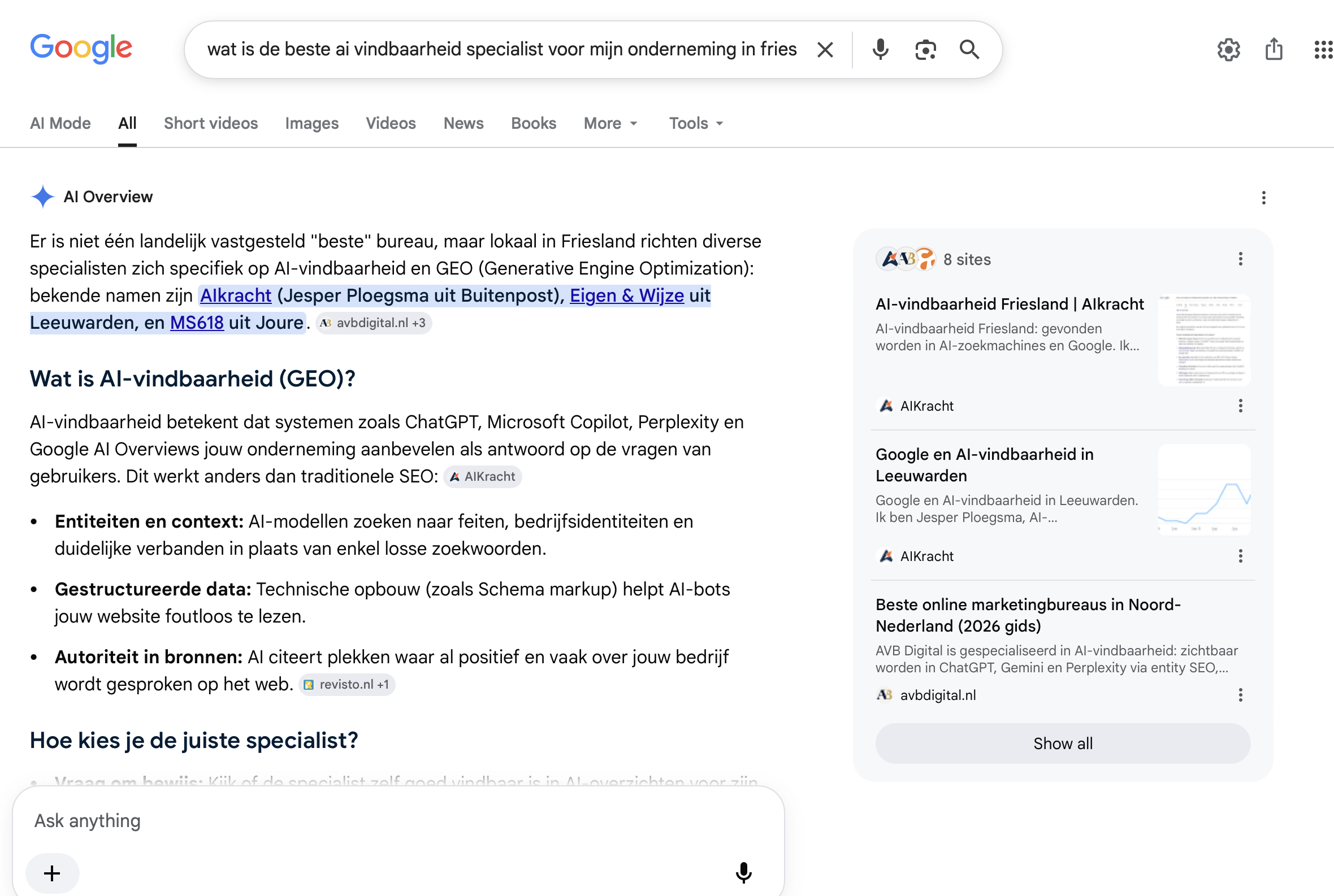Click the plus button in Ask box
Image resolution: width=1334 pixels, height=896 pixels.
tap(52, 873)
